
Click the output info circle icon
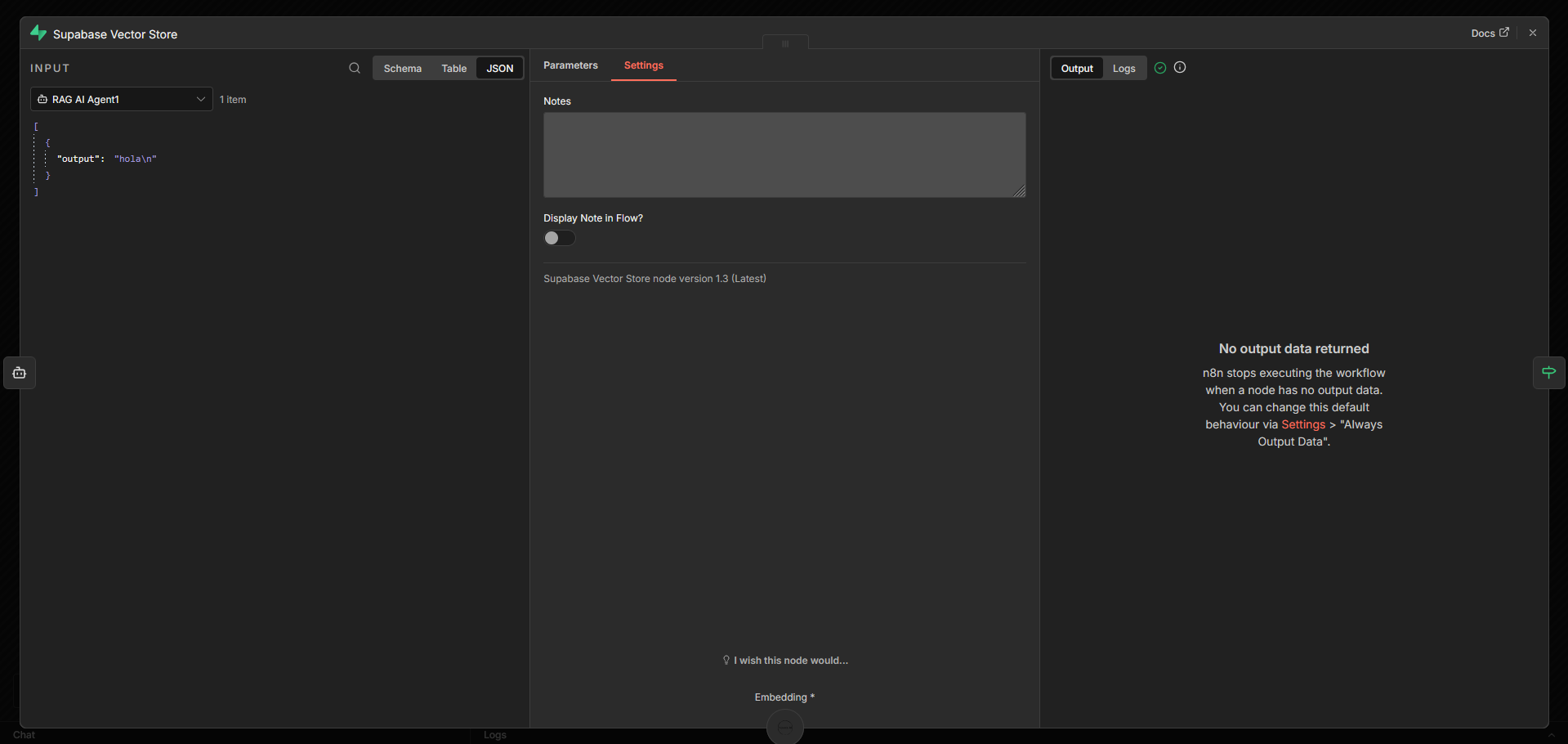(1180, 67)
